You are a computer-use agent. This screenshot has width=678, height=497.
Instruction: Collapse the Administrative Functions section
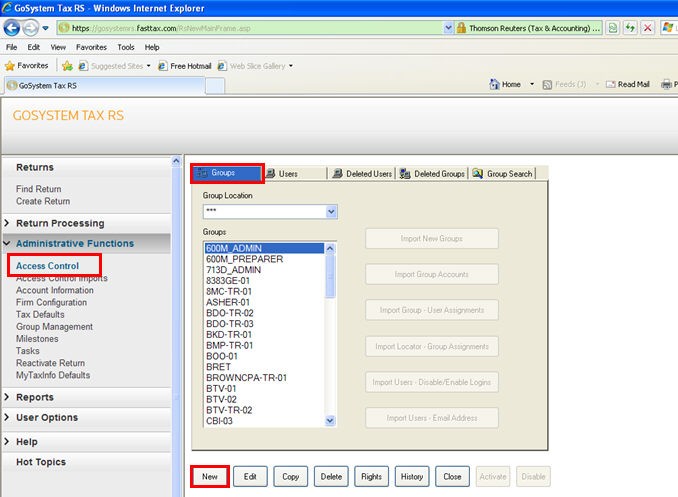[x=74, y=243]
